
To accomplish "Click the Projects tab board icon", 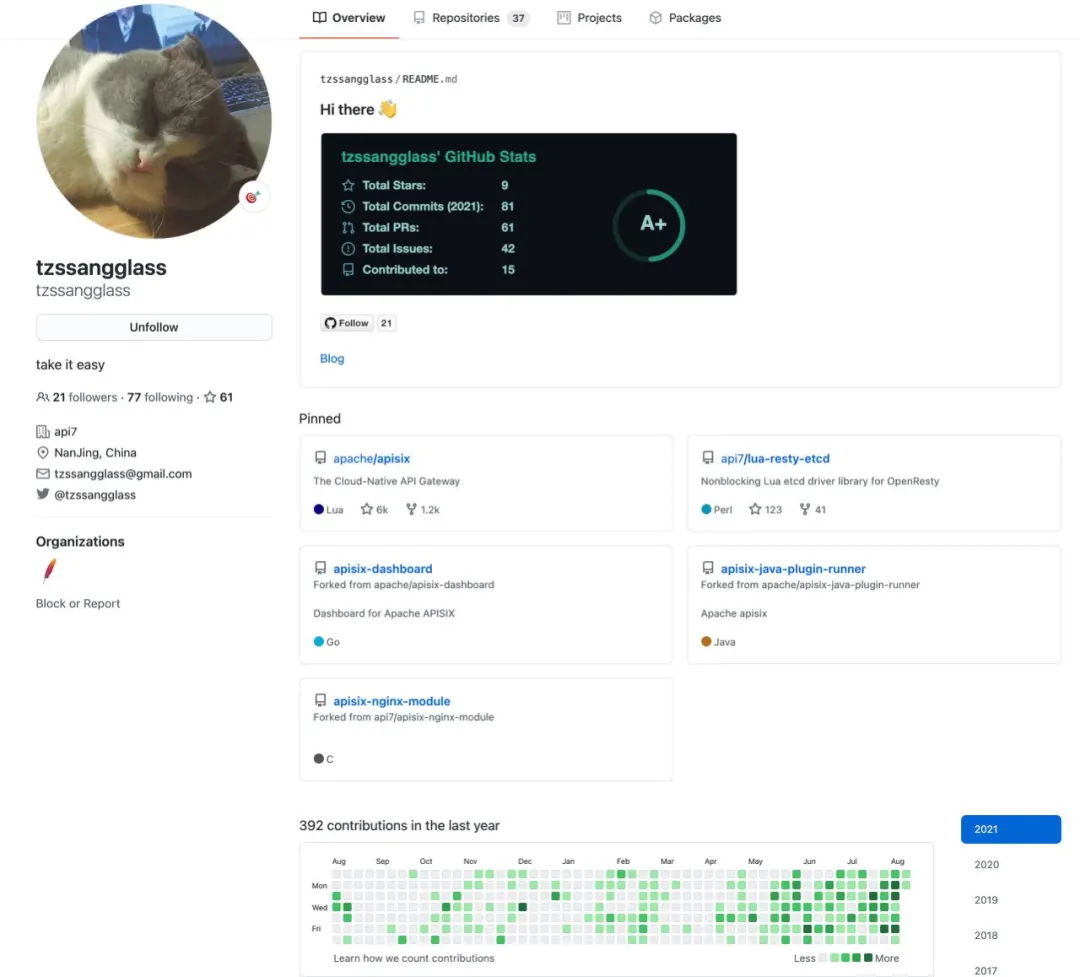I will point(563,18).
